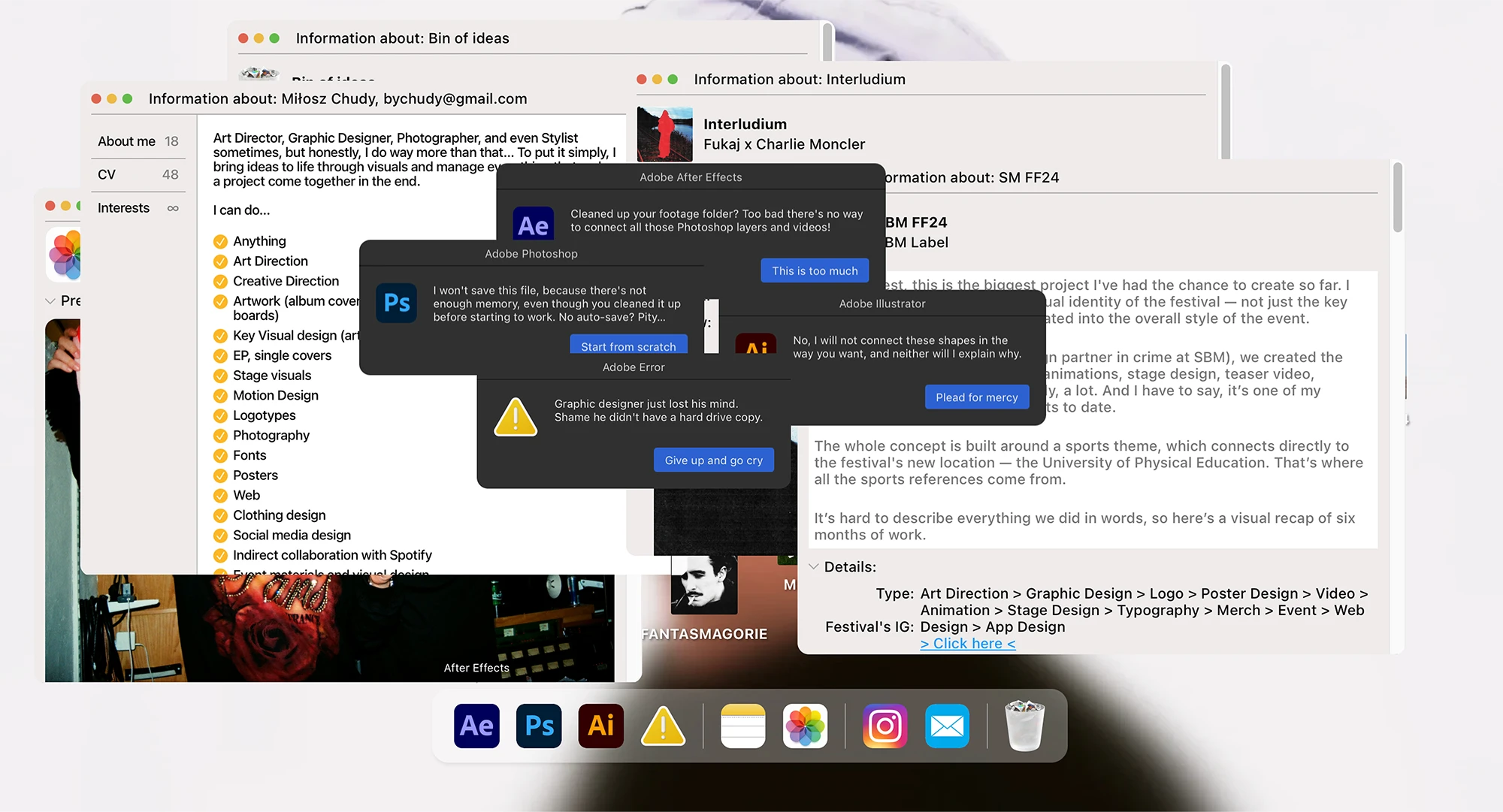Screen dimensions: 1503x812
Task: Click the yellow warning icon in dock
Action: [x=663, y=726]
